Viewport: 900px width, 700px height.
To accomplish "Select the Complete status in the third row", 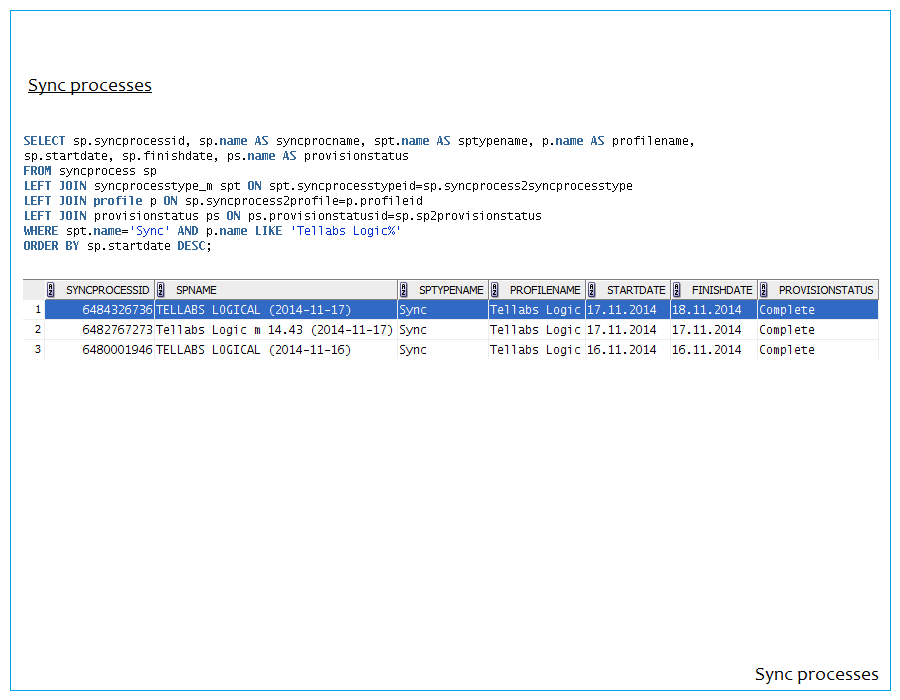I will coord(787,350).
